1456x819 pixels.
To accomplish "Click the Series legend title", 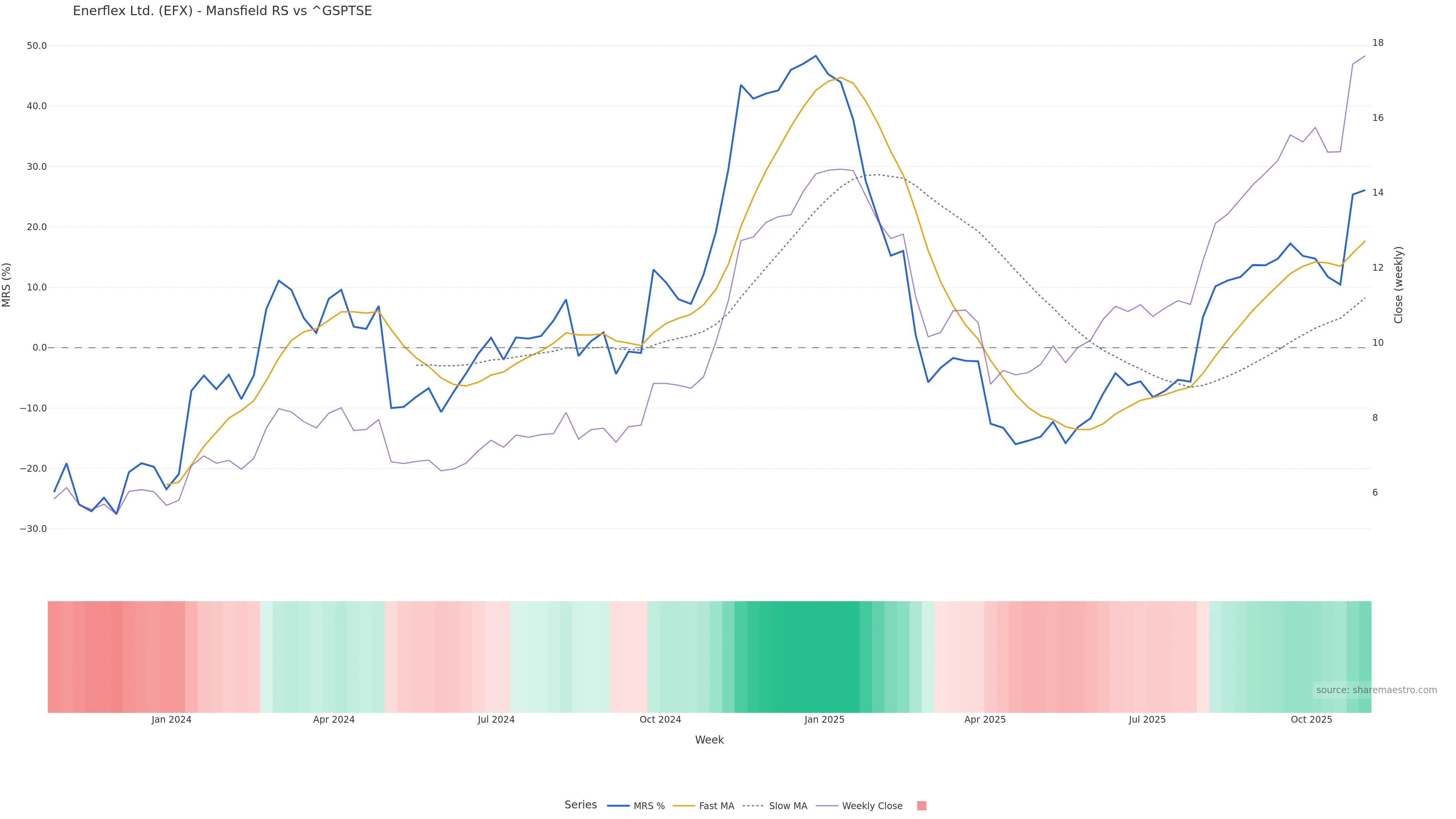I will click(581, 805).
